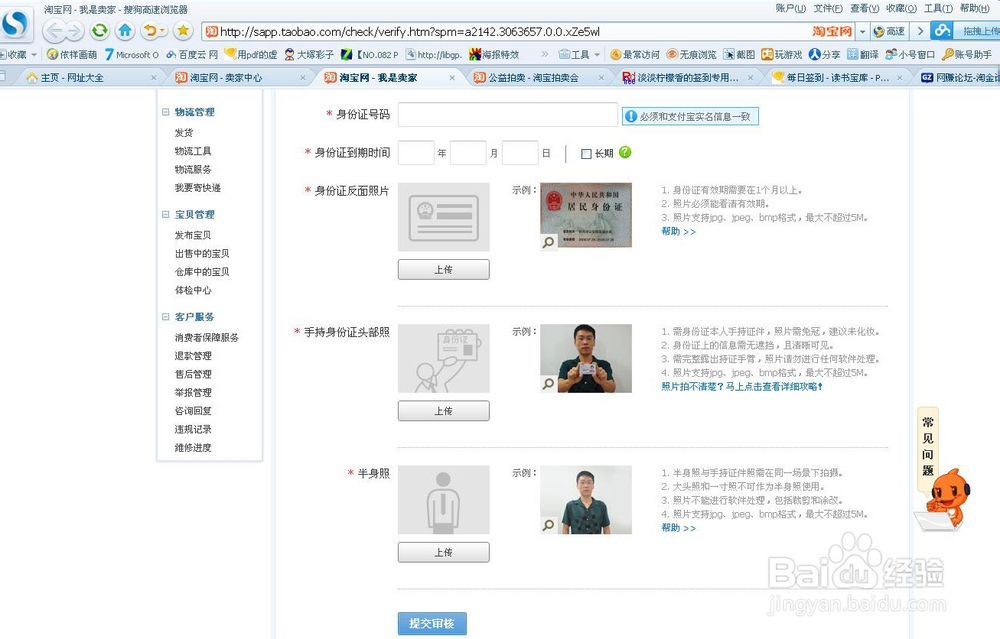Open a 小号窗口 window
The width and height of the screenshot is (1000, 639).
(910, 55)
